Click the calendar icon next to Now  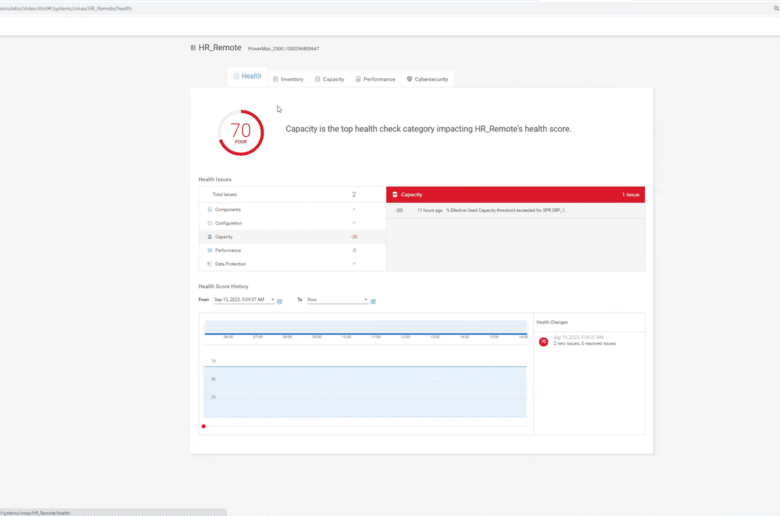coord(373,301)
